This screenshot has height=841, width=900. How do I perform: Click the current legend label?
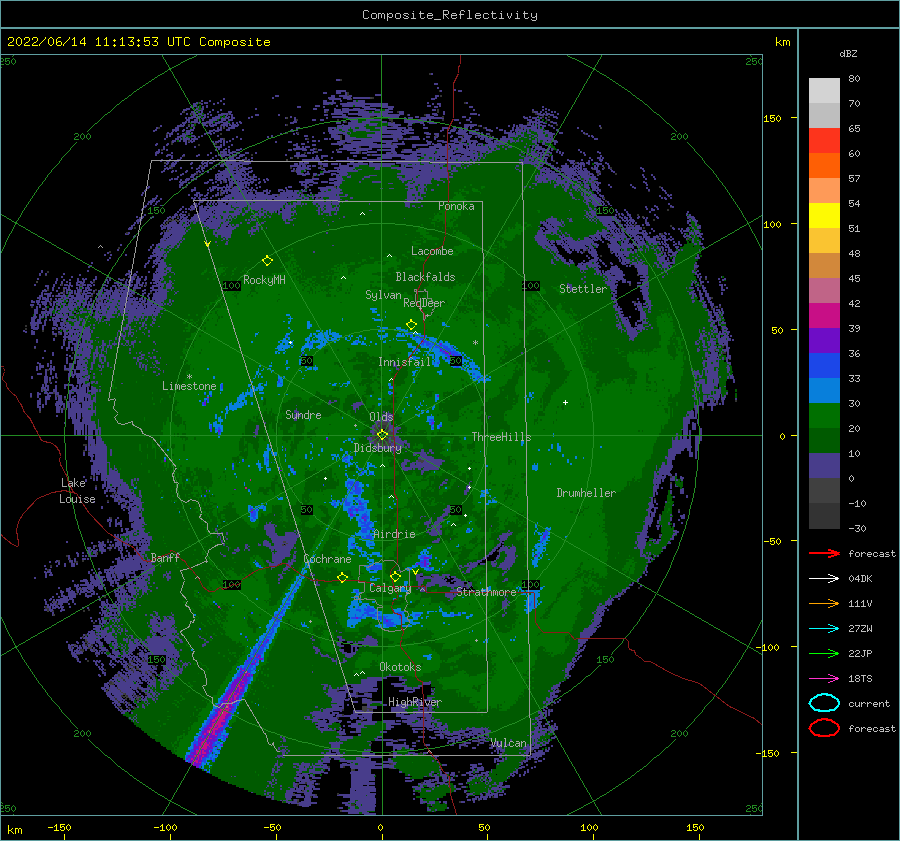868,704
